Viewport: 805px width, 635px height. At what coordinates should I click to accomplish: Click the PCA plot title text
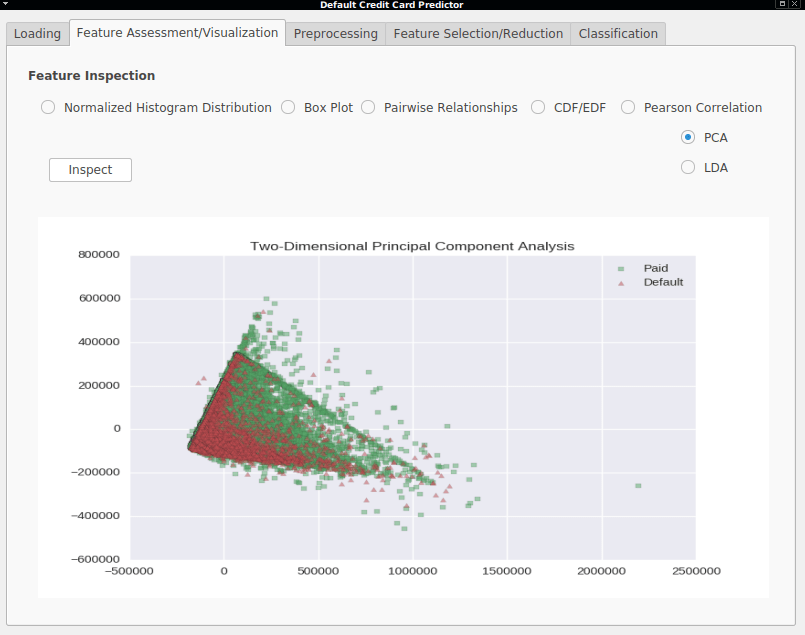(412, 246)
